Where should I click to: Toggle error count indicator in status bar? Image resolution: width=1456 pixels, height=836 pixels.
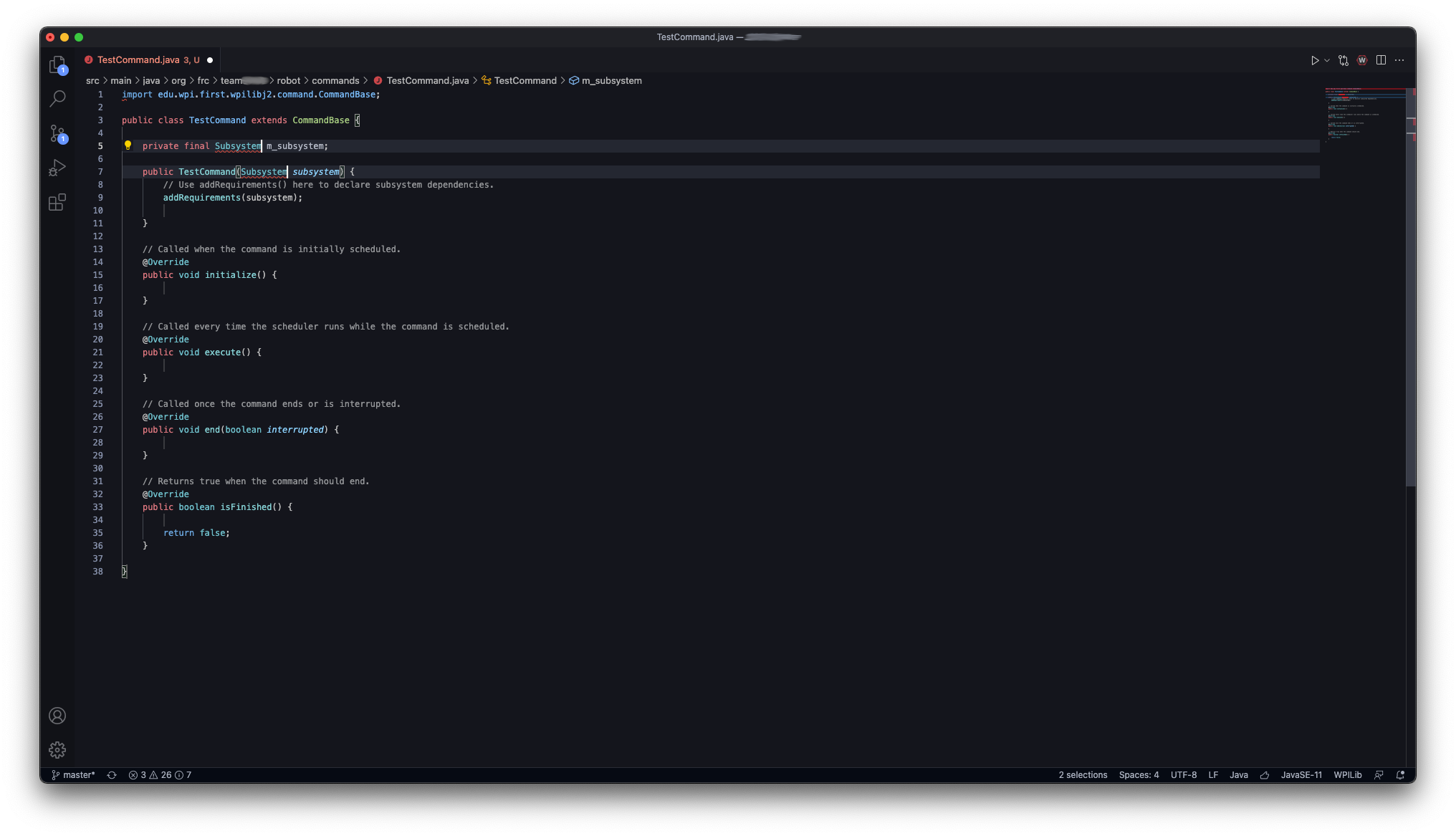(140, 775)
